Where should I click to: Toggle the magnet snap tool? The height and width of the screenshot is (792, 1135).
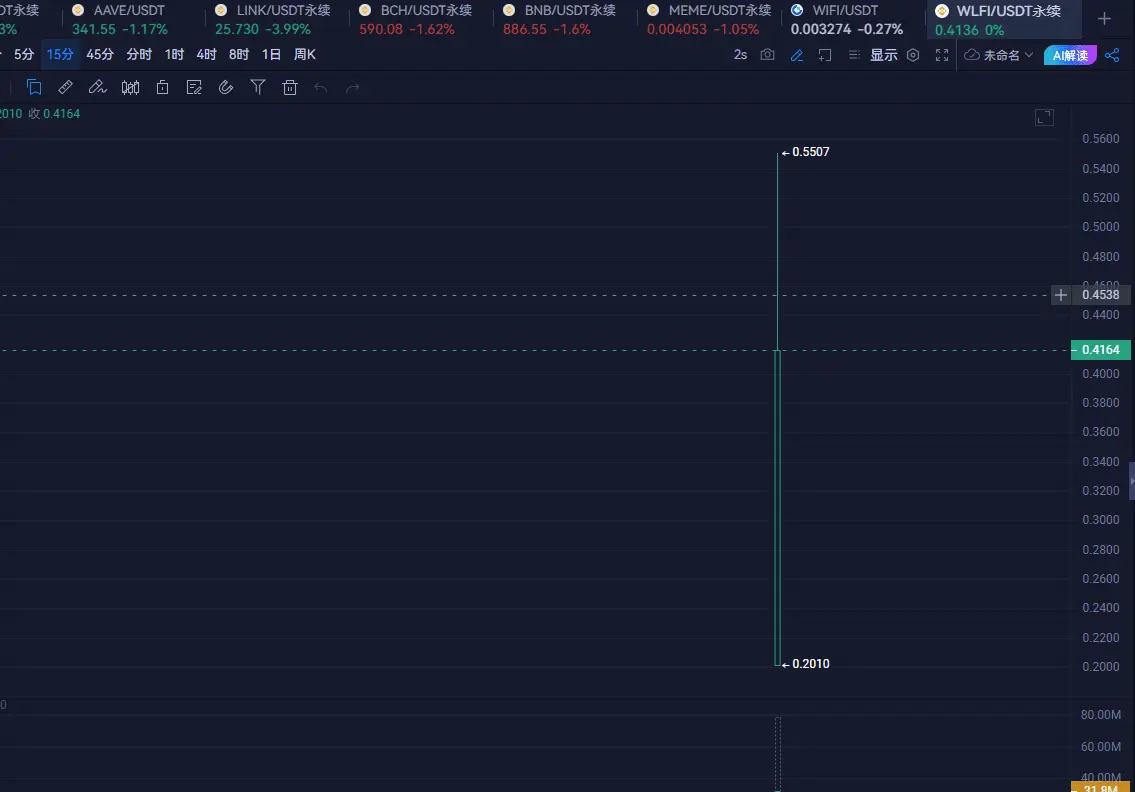click(226, 88)
